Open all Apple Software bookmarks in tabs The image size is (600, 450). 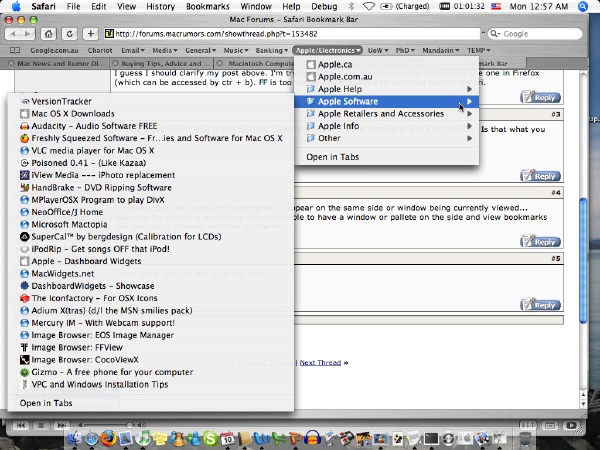(151, 403)
